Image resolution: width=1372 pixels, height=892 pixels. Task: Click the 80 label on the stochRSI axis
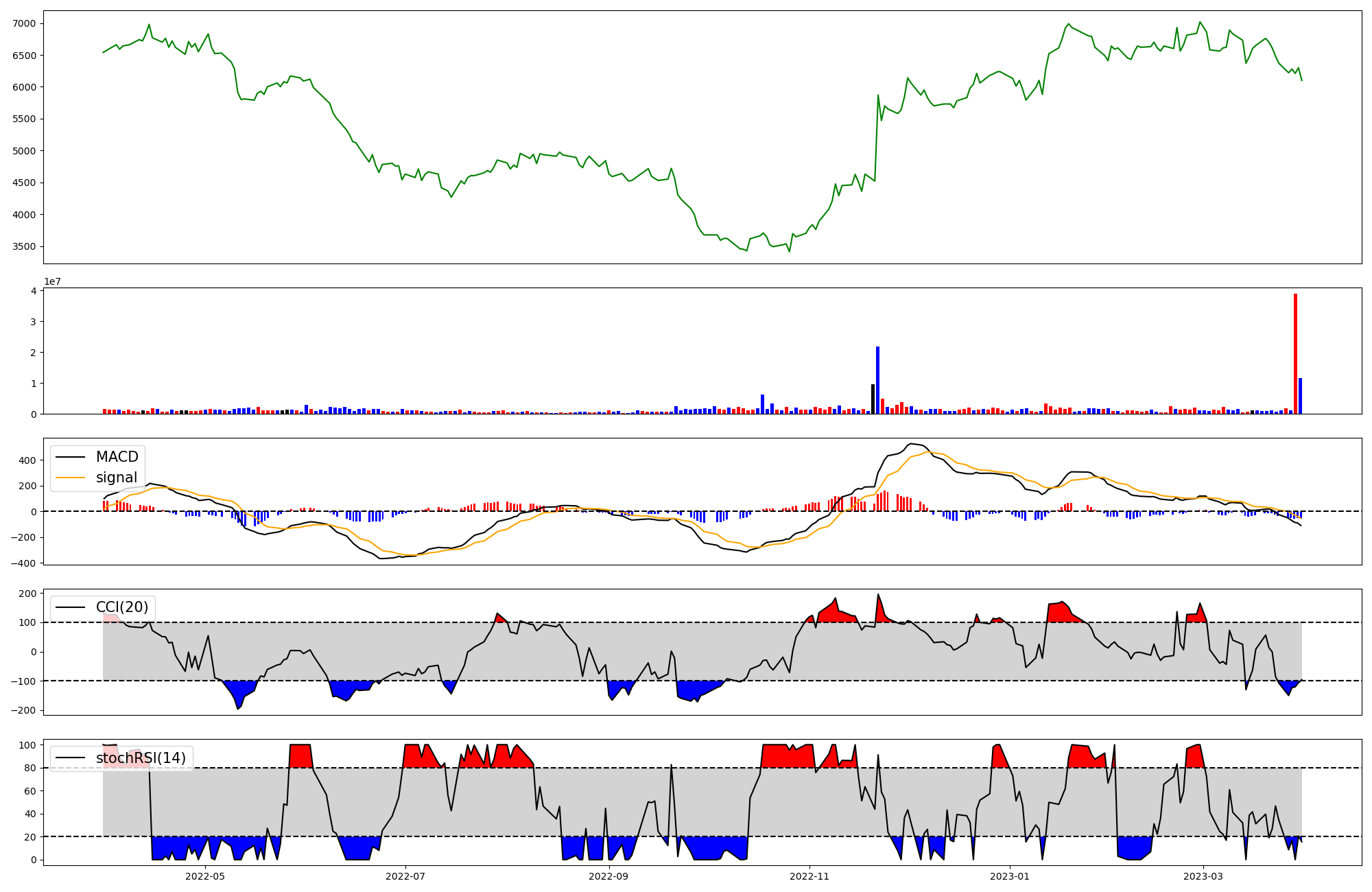[x=31, y=768]
